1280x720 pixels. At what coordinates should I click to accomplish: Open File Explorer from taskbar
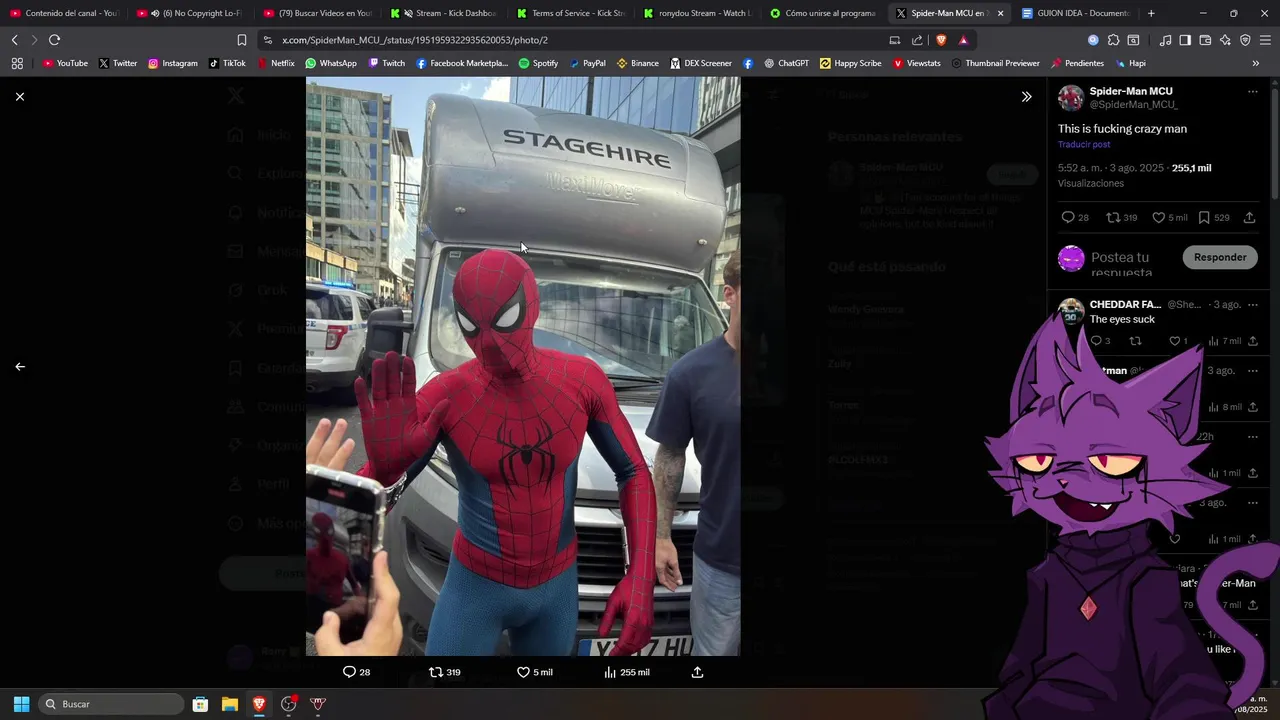click(229, 704)
